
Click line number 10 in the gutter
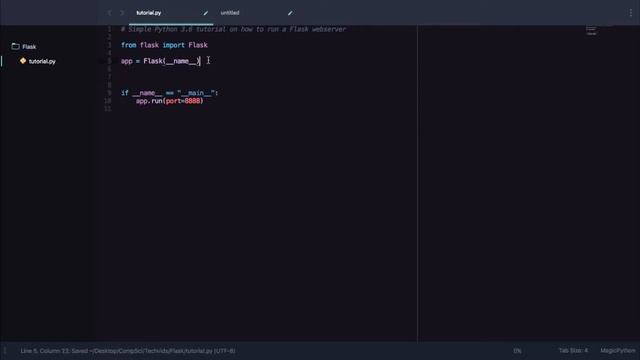108,101
